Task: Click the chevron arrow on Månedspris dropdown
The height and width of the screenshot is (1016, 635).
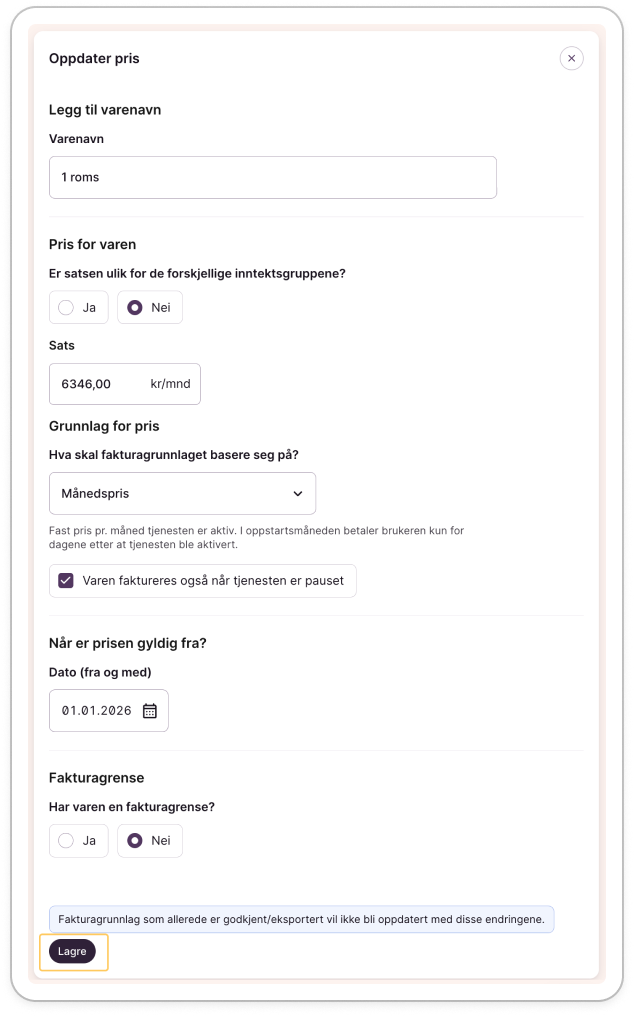Action: pos(297,494)
